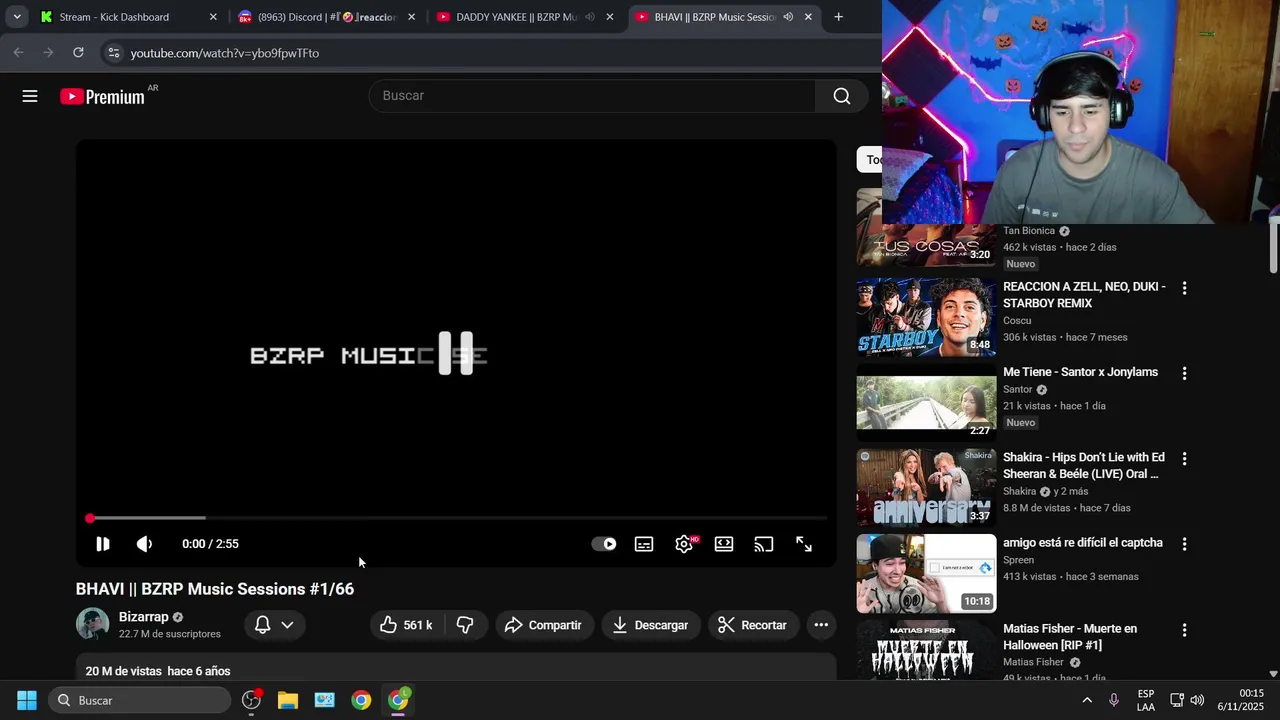Click the Windows taskbar Buscar search box
The width and height of the screenshot is (1280, 720).
pyautogui.click(x=140, y=700)
